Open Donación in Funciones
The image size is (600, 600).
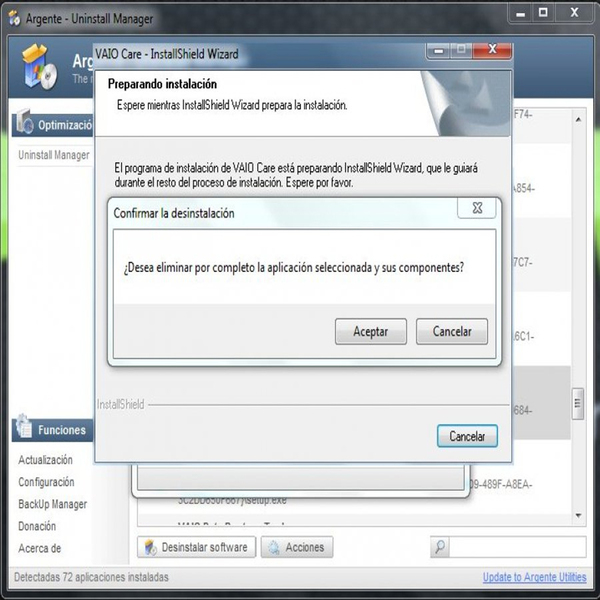[37, 527]
